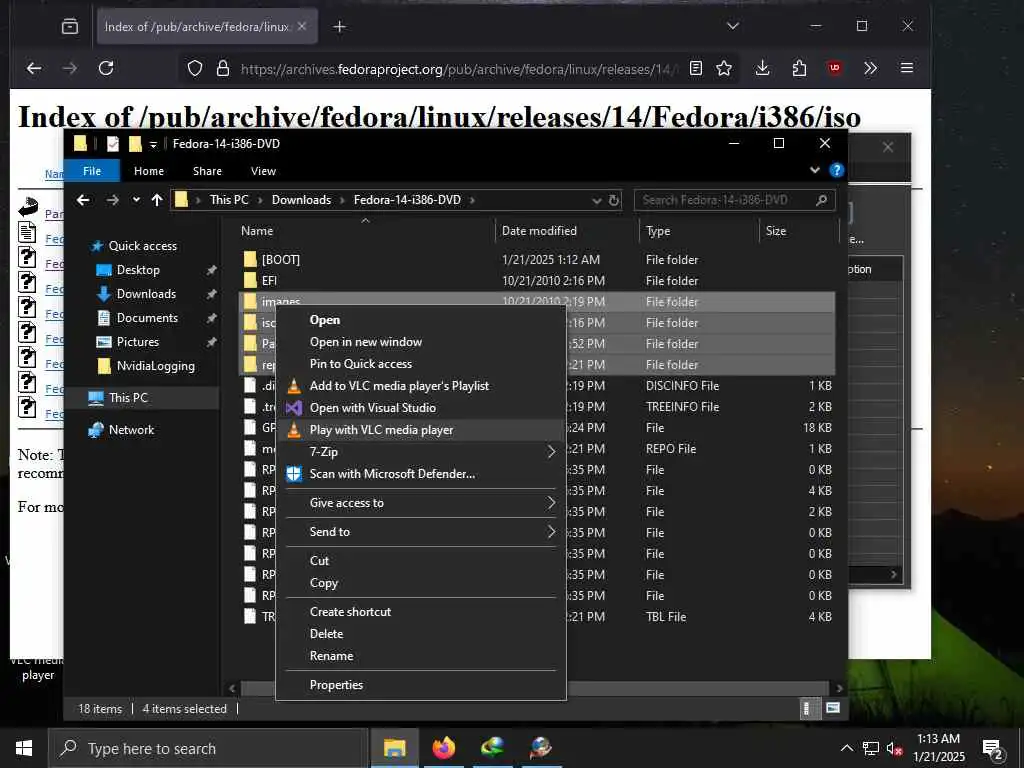The height and width of the screenshot is (768, 1024).
Task: Click the horizontal scrollbar right arrow in Explorer
Action: 839,688
